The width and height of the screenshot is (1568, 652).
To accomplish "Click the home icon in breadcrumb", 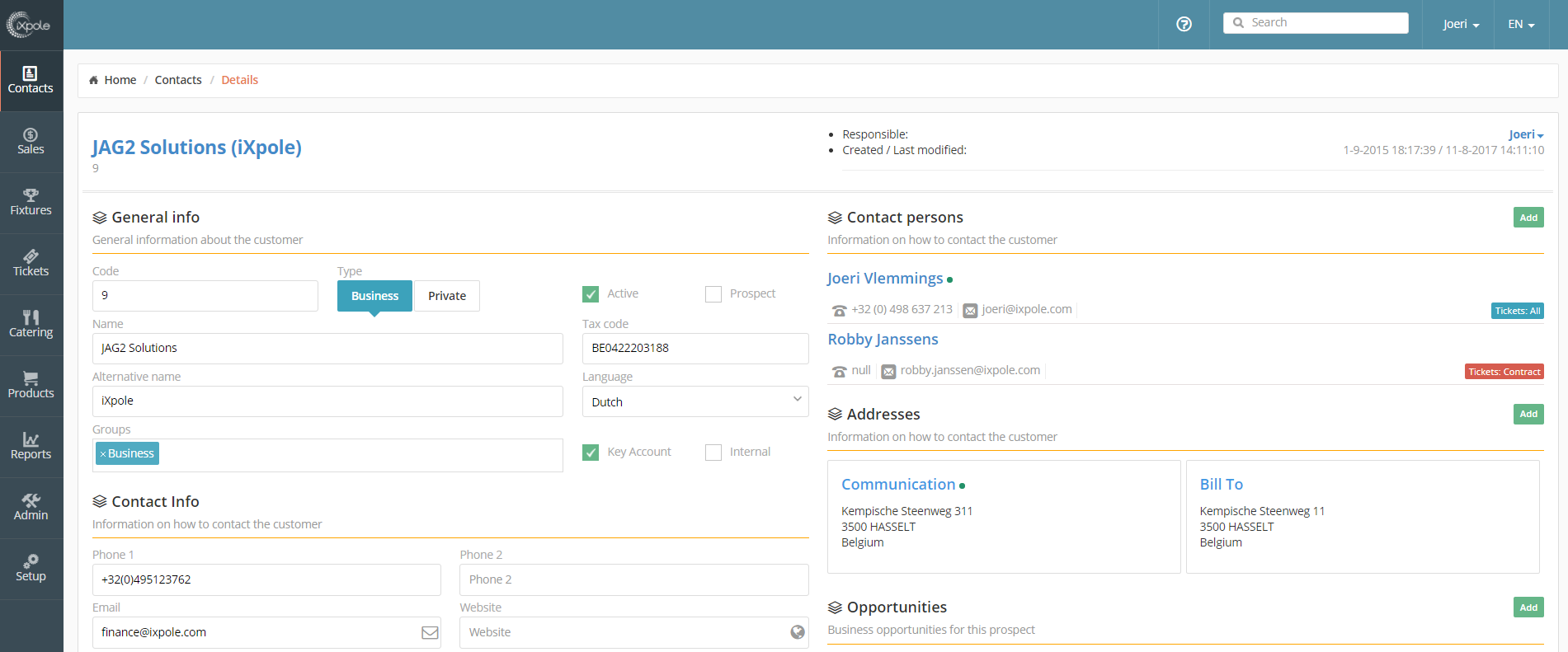I will pyautogui.click(x=94, y=80).
